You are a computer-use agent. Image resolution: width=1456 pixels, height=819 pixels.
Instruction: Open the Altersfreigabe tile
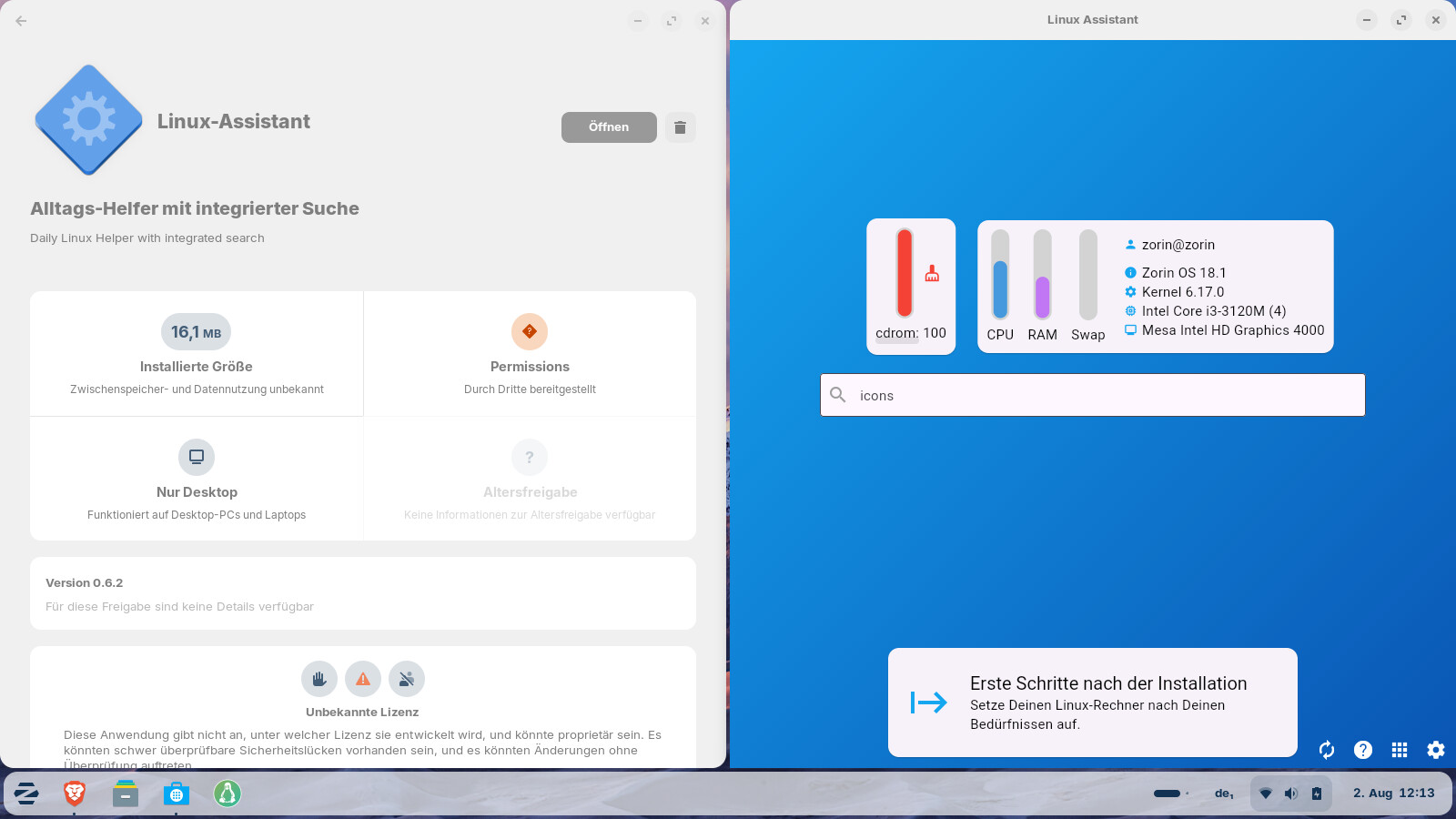tap(530, 479)
